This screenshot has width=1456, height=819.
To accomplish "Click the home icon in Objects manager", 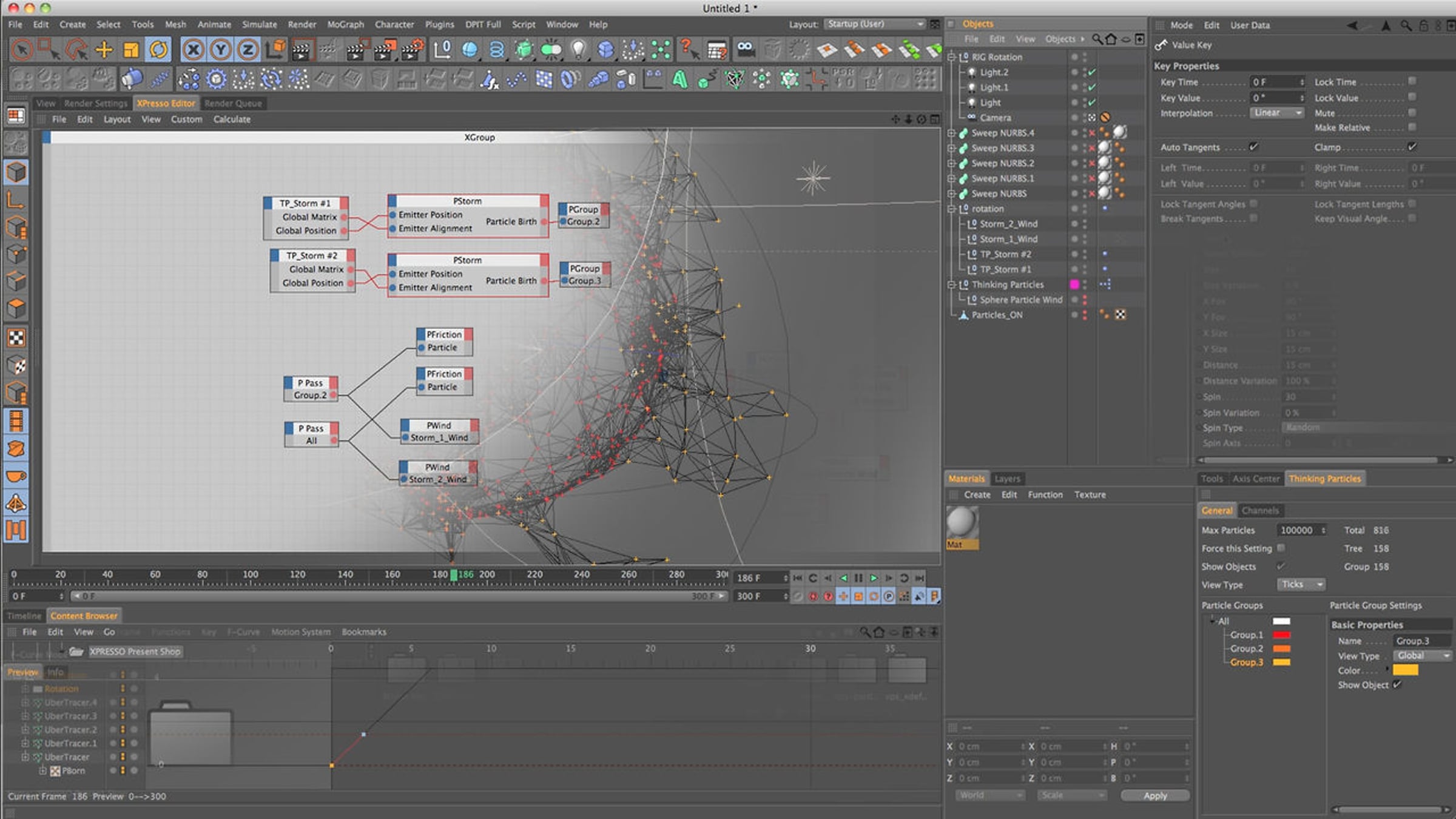I will [x=1111, y=39].
